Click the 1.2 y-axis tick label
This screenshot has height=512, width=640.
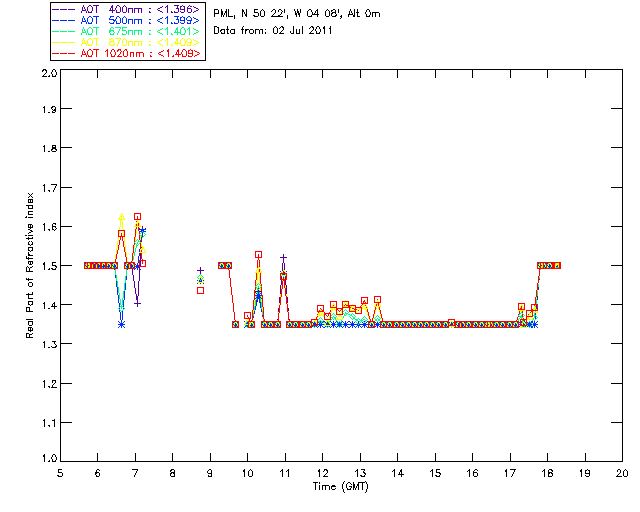coord(49,384)
